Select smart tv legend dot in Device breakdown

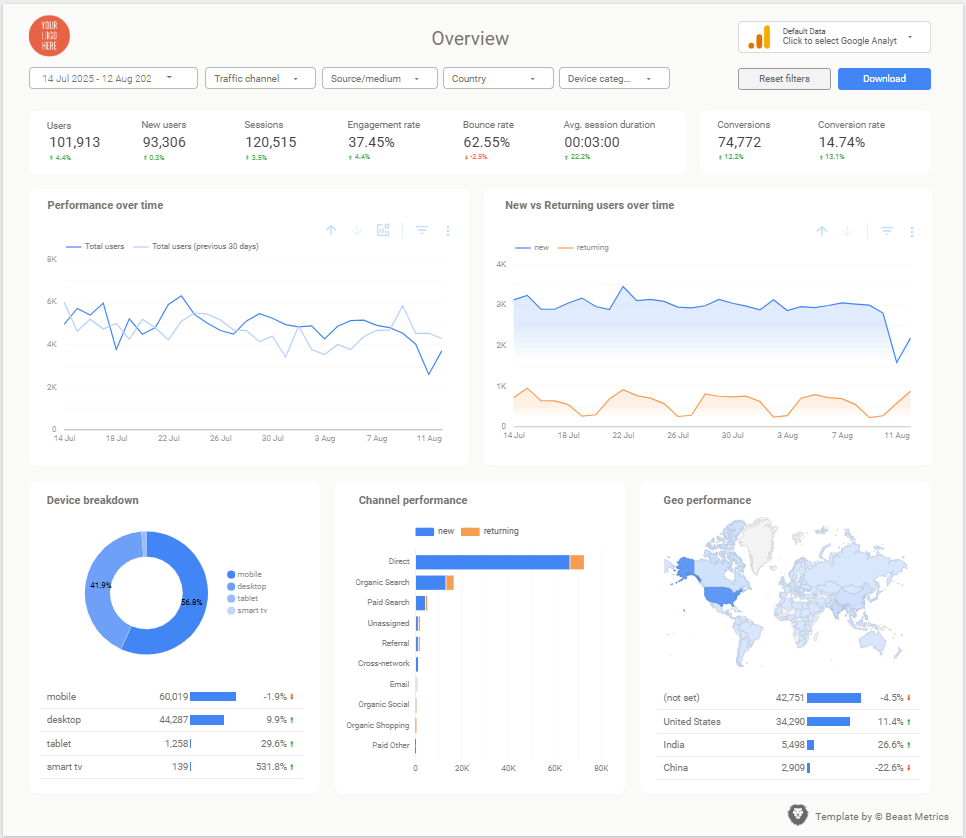pyautogui.click(x=231, y=611)
